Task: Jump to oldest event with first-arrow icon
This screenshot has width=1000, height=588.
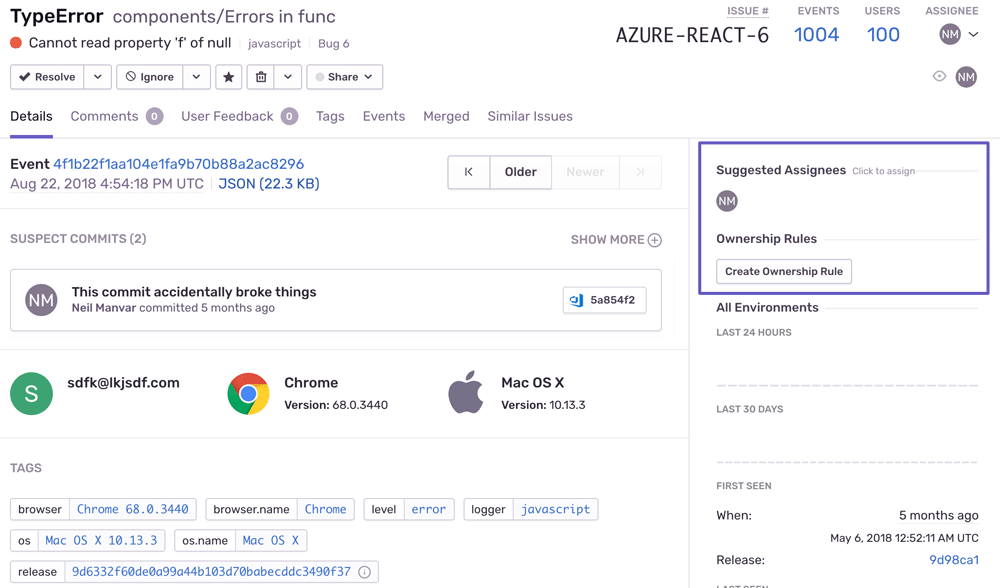Action: click(468, 172)
